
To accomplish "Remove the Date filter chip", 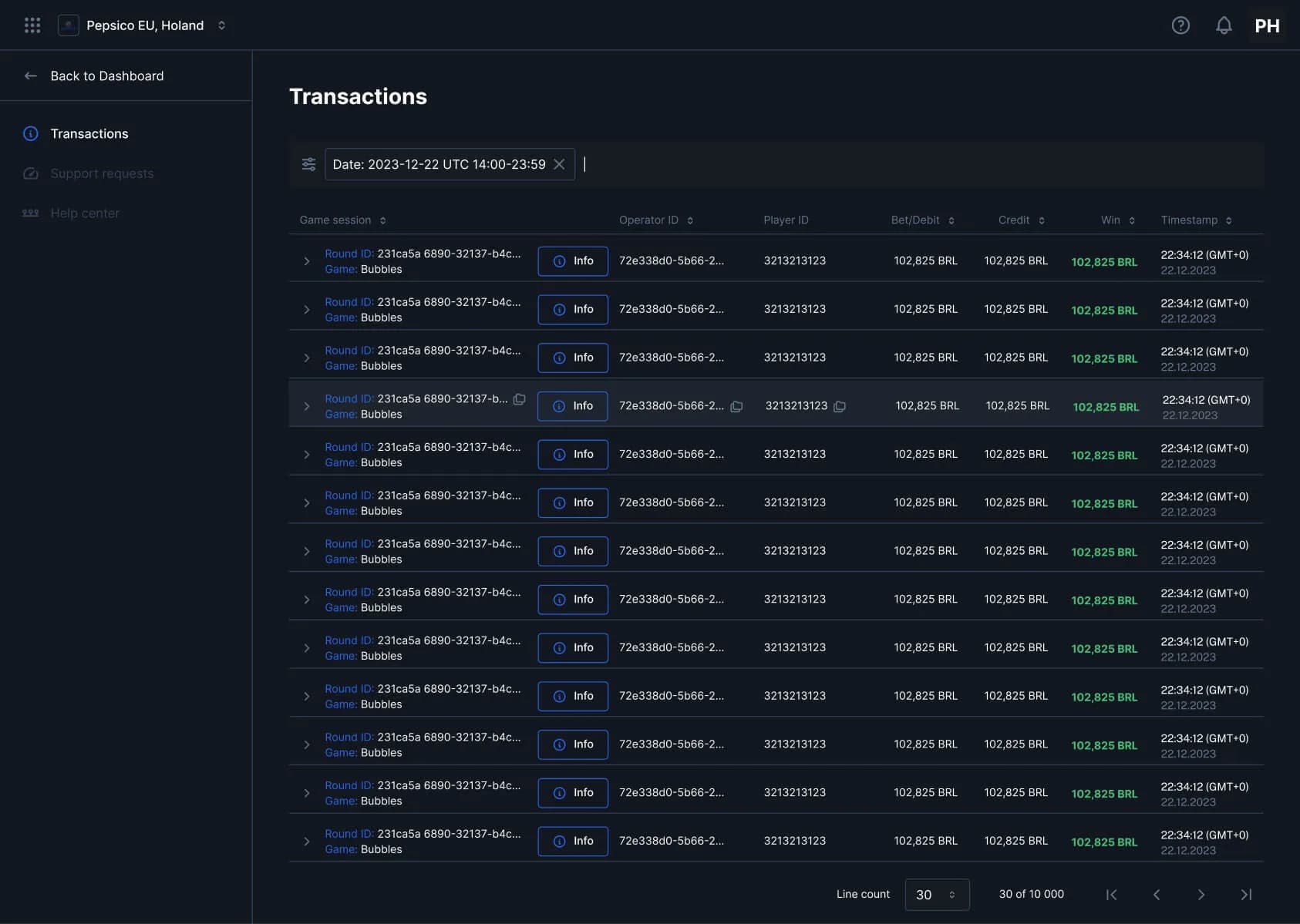I will (559, 164).
